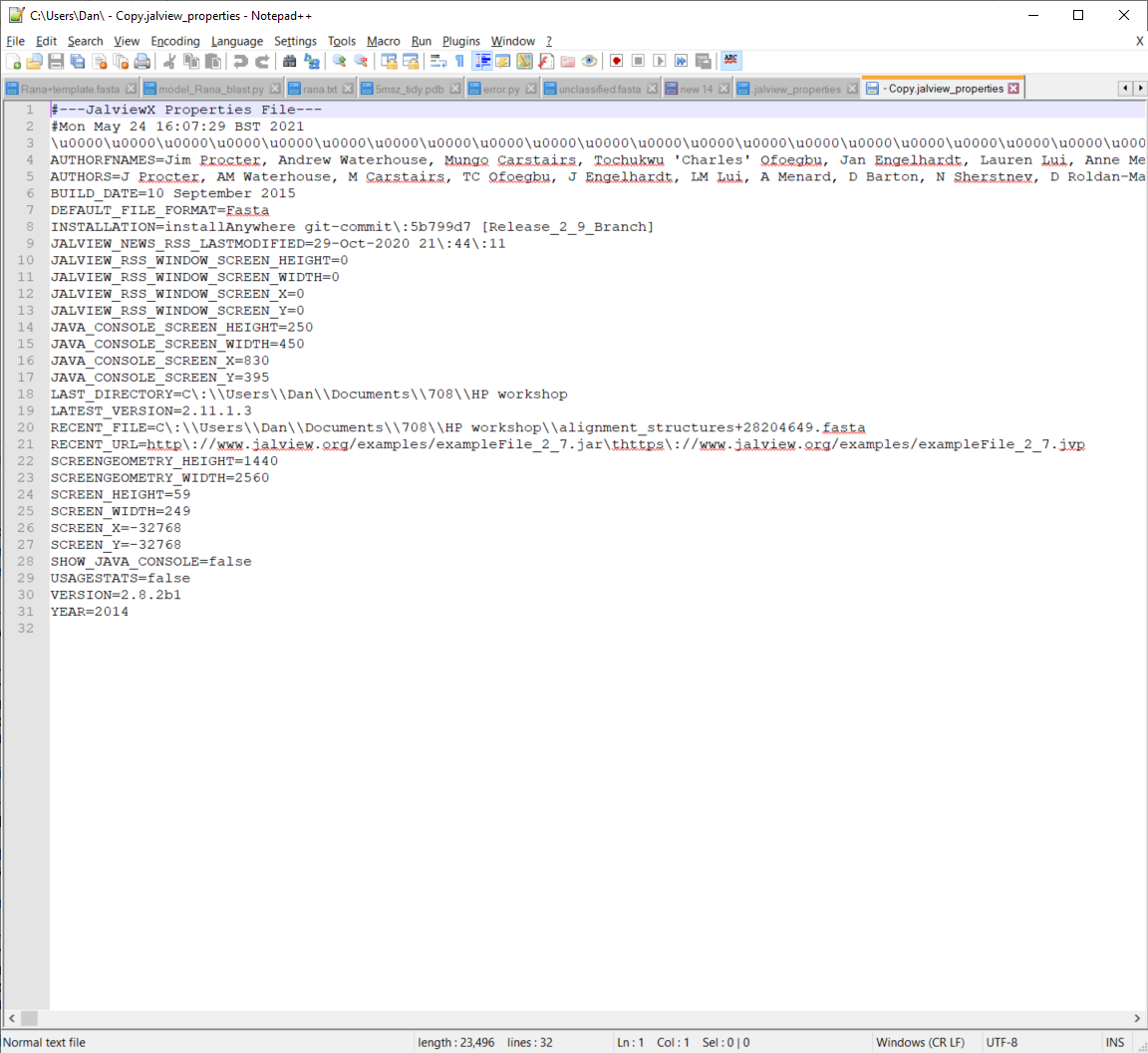Click the Zoom Out magnifier icon
The image size is (1148, 1053).
click(x=361, y=62)
